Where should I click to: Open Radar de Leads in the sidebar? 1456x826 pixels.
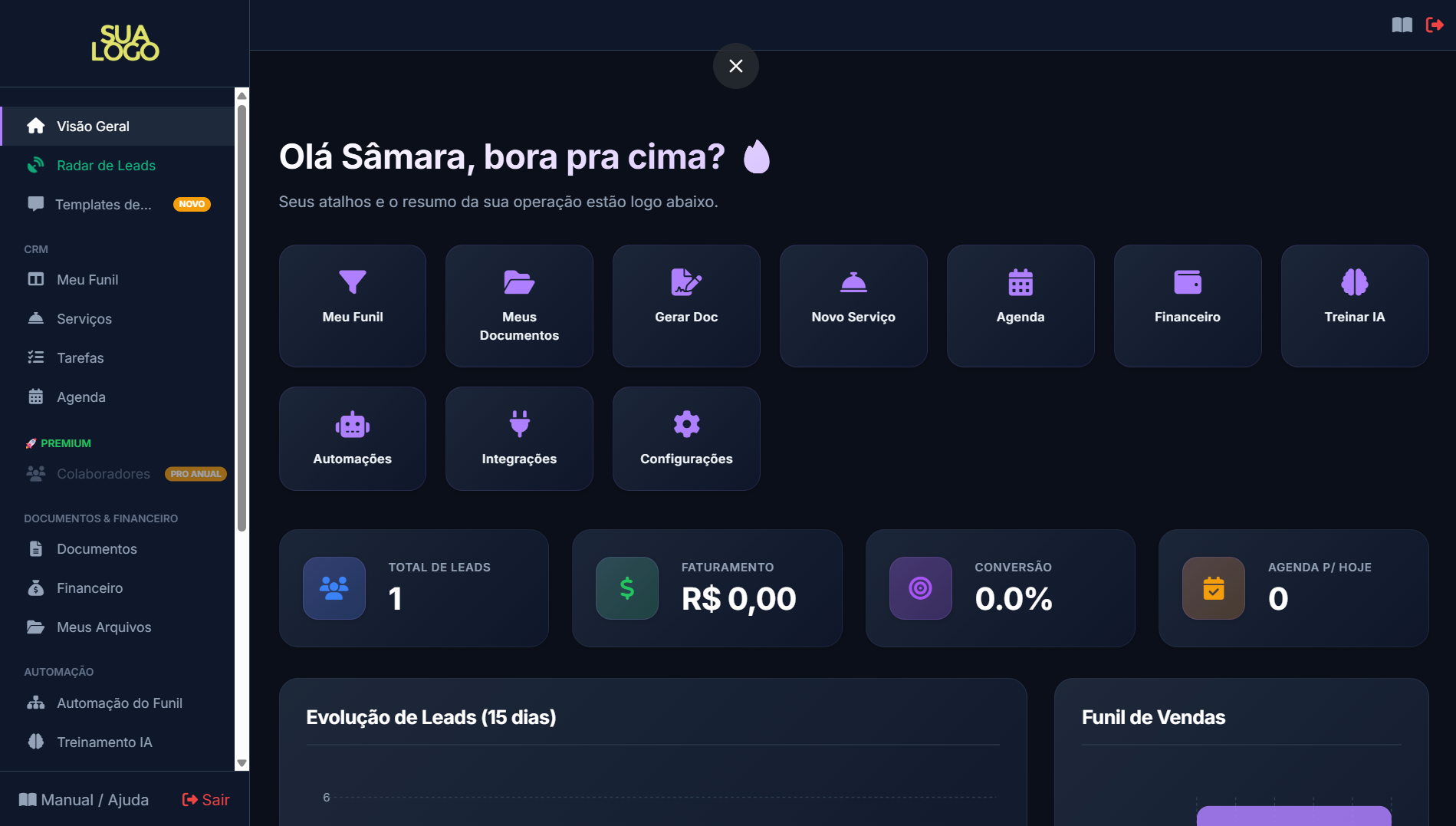coord(106,165)
